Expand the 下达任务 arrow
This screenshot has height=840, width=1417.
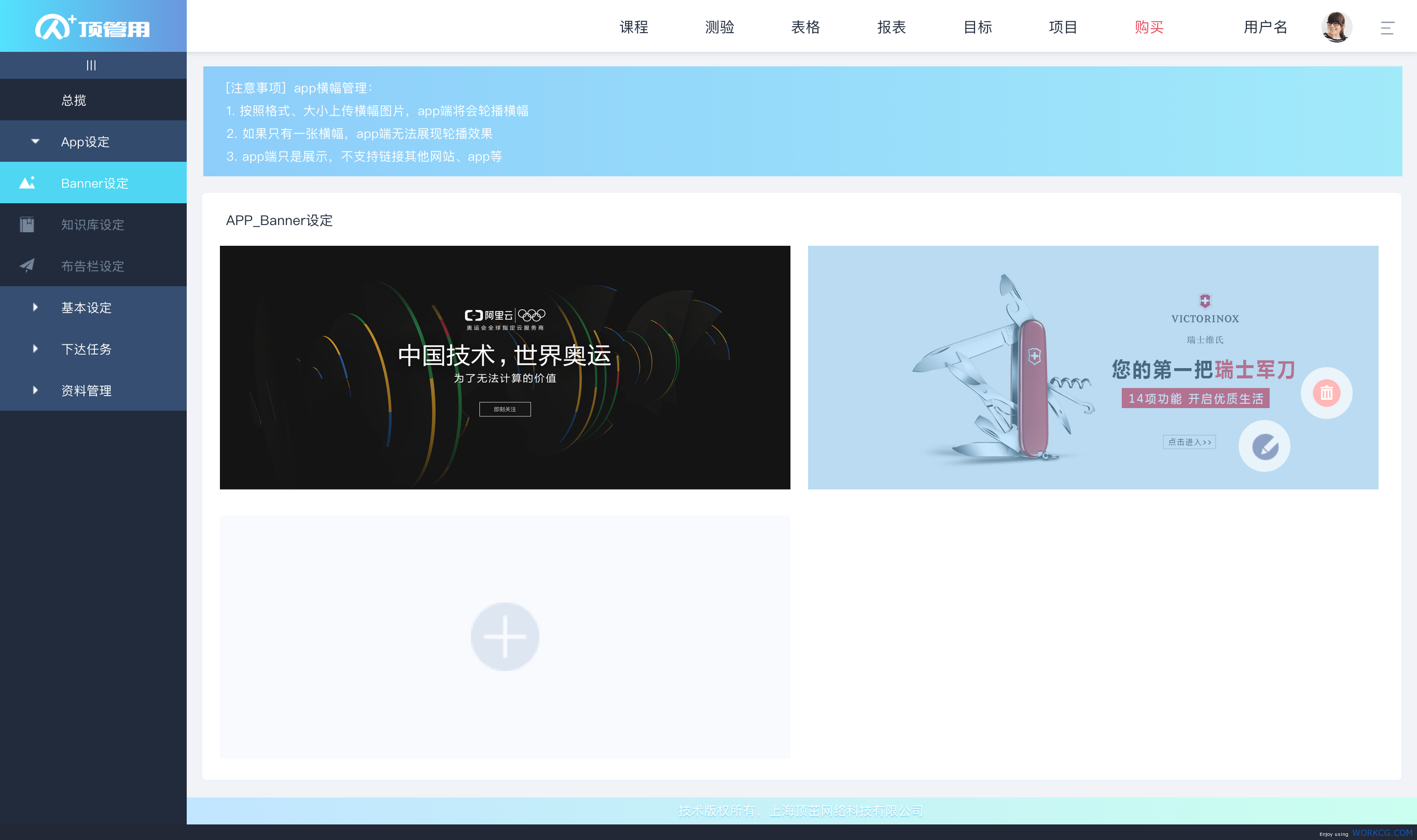coord(35,348)
